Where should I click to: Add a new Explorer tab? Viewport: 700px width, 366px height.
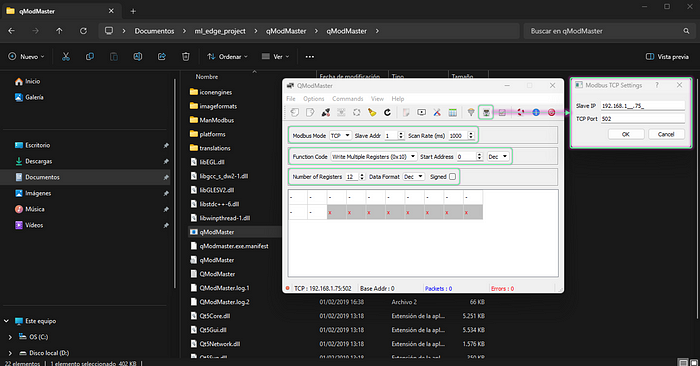[133, 11]
